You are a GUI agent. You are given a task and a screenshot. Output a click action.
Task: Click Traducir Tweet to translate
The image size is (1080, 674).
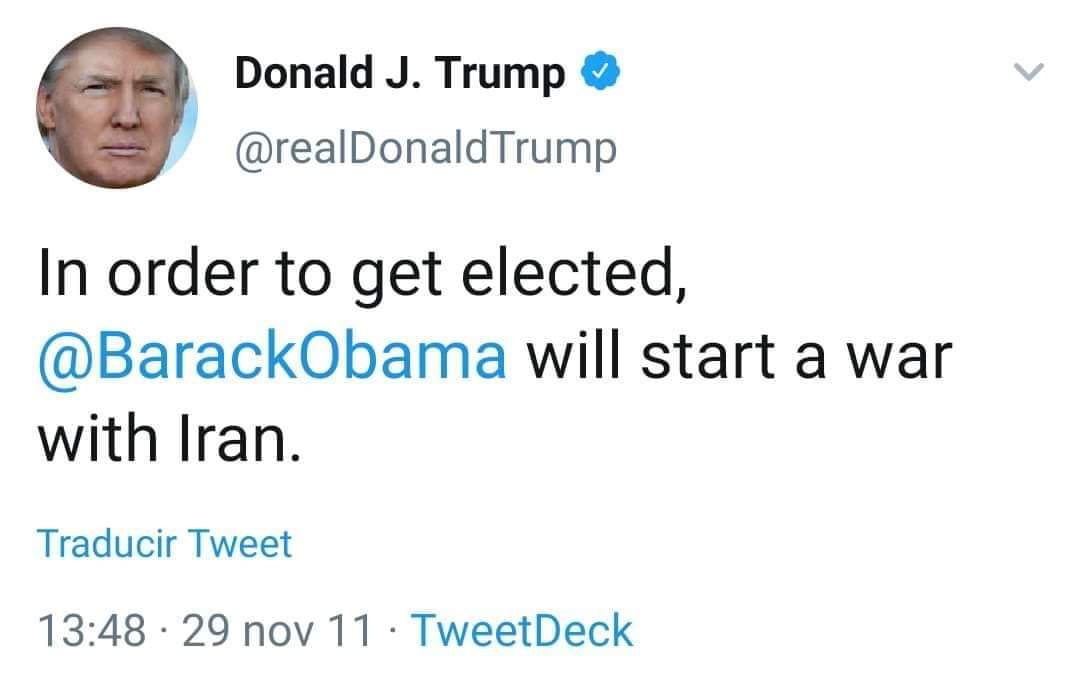(165, 544)
